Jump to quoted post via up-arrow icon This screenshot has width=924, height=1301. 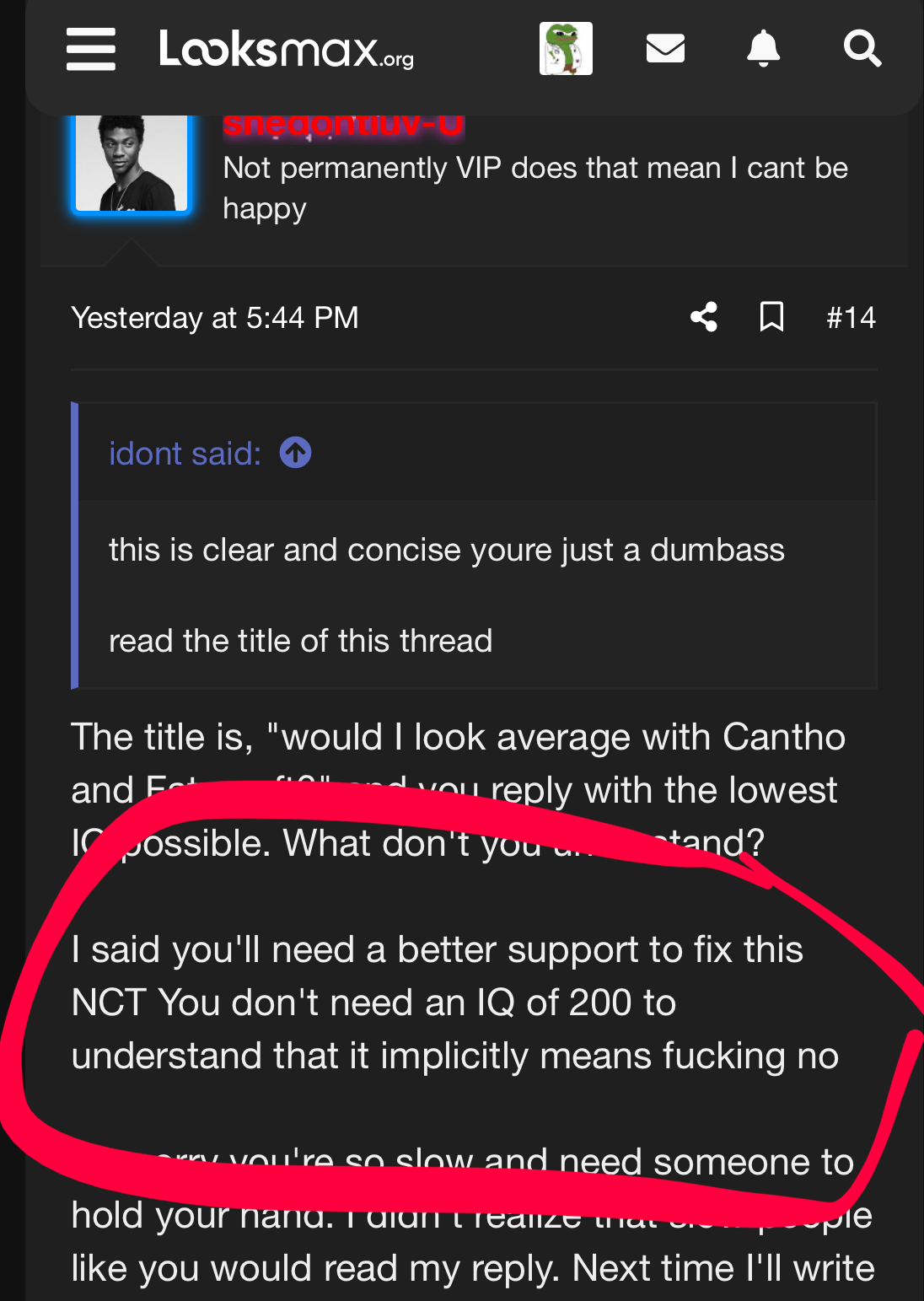295,453
